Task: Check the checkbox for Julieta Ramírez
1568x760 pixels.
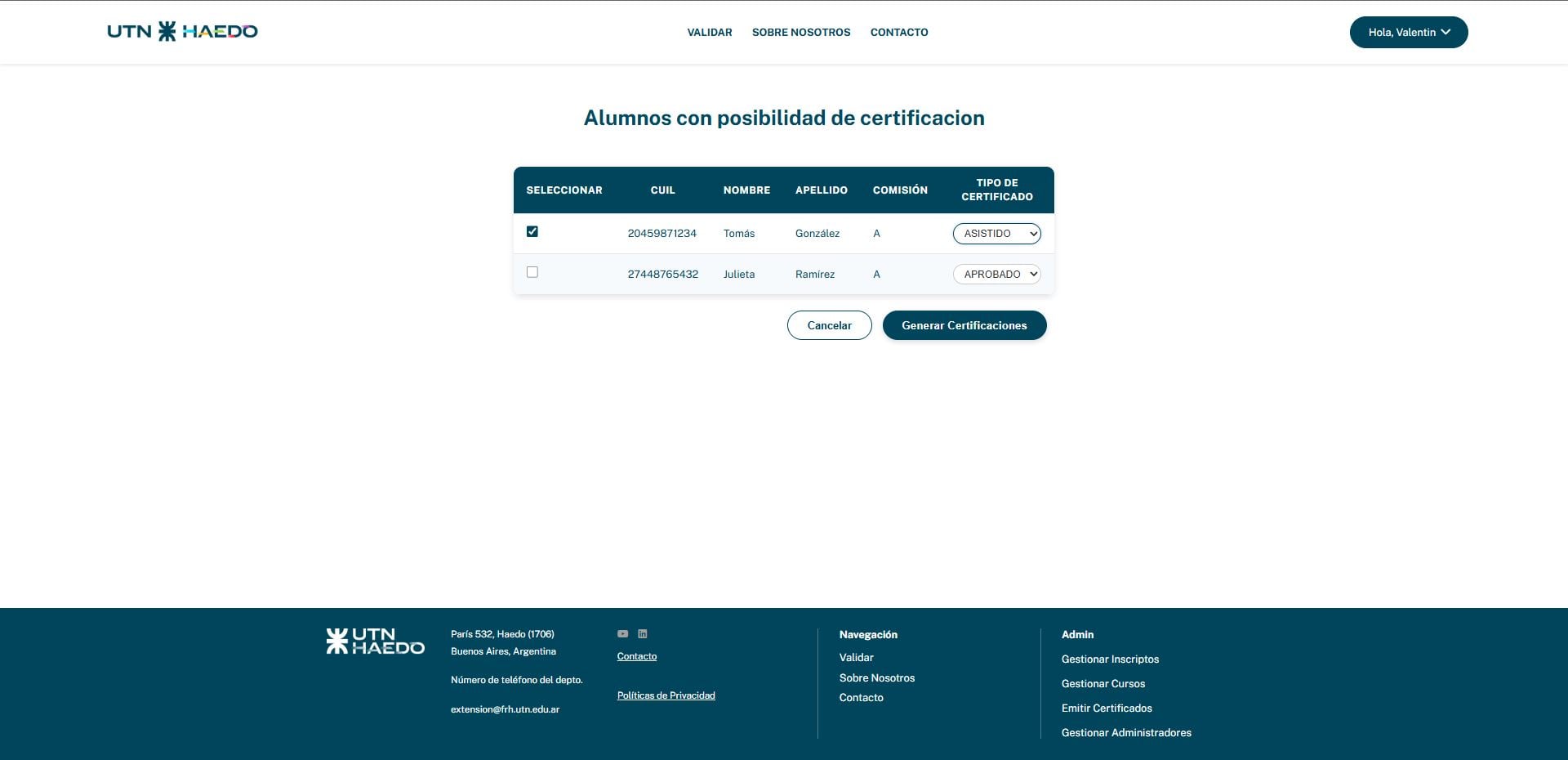Action: pyautogui.click(x=532, y=272)
